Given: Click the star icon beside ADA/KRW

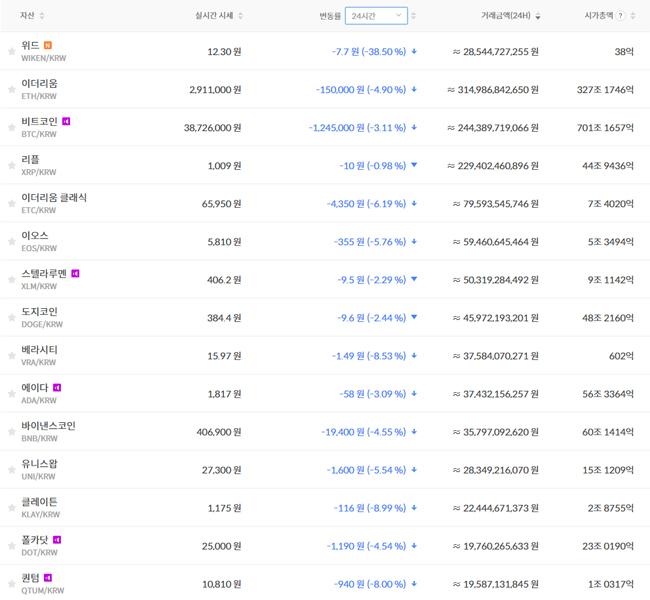Looking at the screenshot, I should click(12, 394).
